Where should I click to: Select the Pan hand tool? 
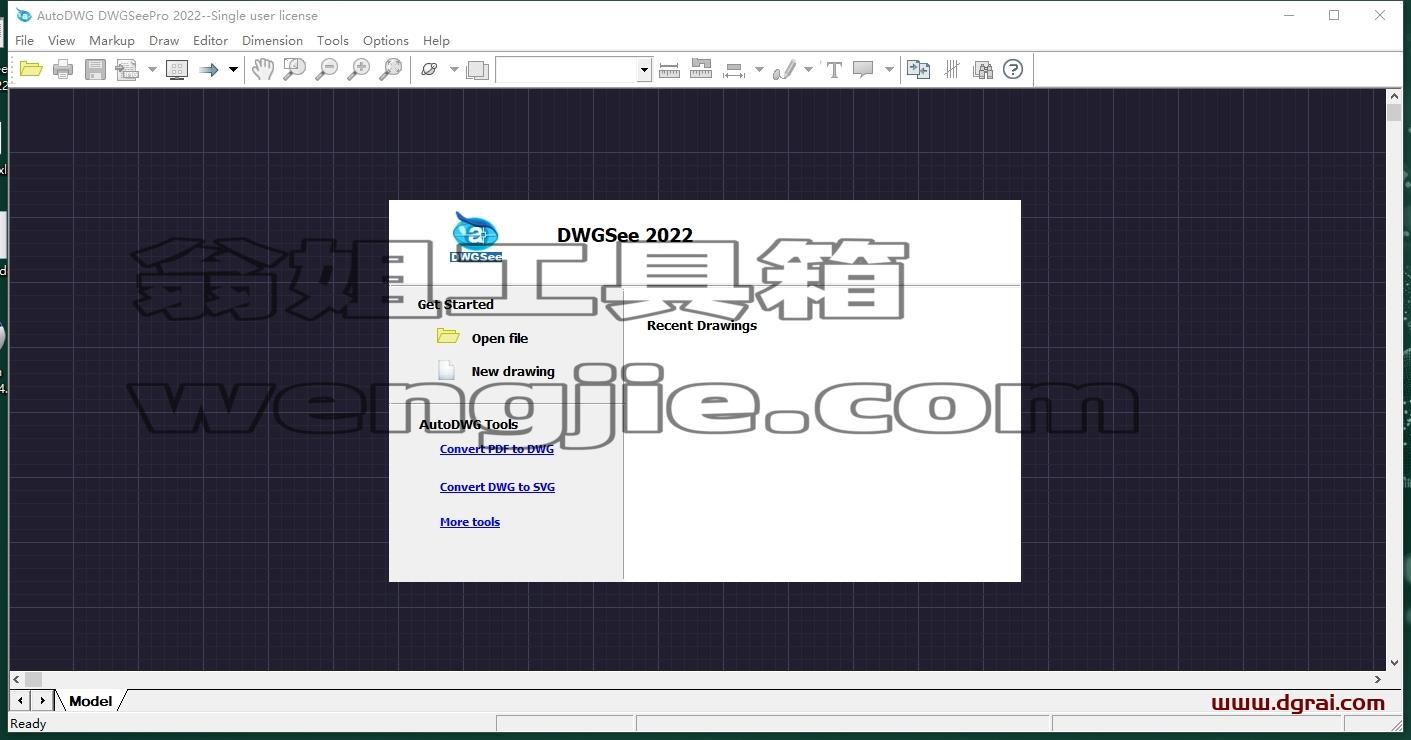(x=262, y=69)
